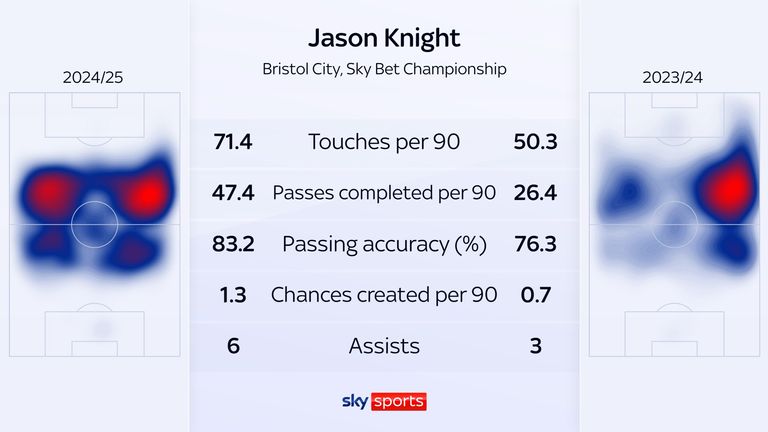This screenshot has height=432, width=768.
Task: Click the Assists row label
Action: coord(384,346)
